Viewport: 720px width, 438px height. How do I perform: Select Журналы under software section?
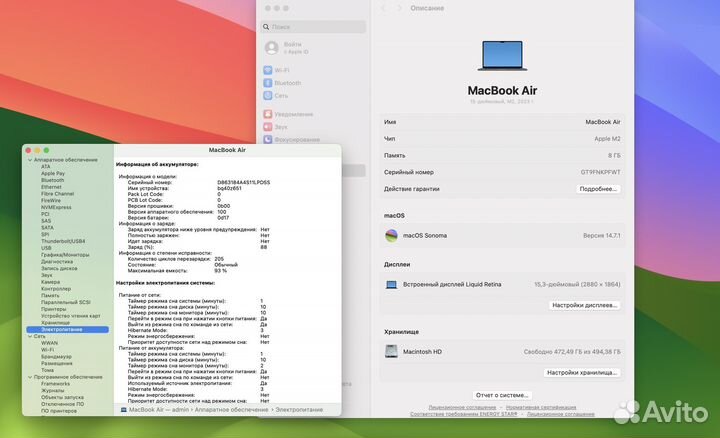tap(53, 391)
